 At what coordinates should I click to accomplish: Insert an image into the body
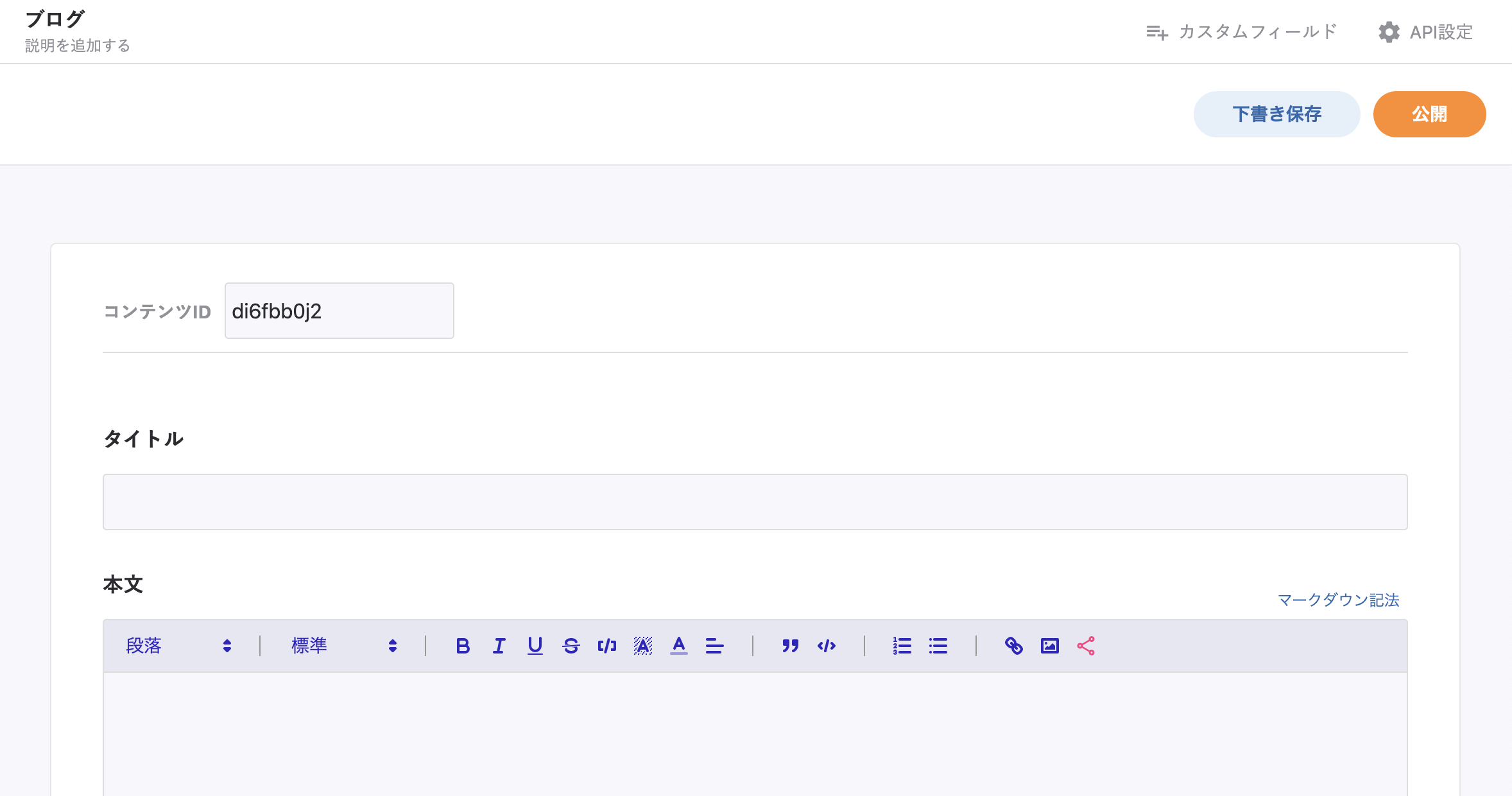1049,646
